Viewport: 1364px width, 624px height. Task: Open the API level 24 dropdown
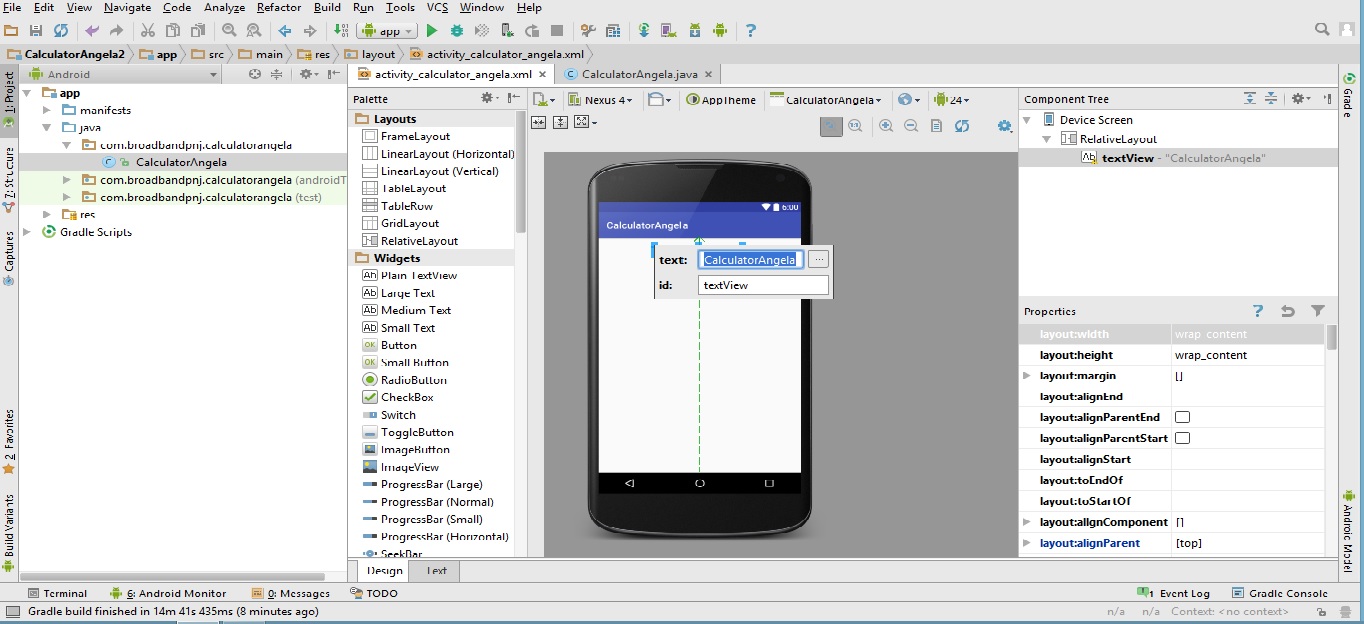tap(951, 99)
